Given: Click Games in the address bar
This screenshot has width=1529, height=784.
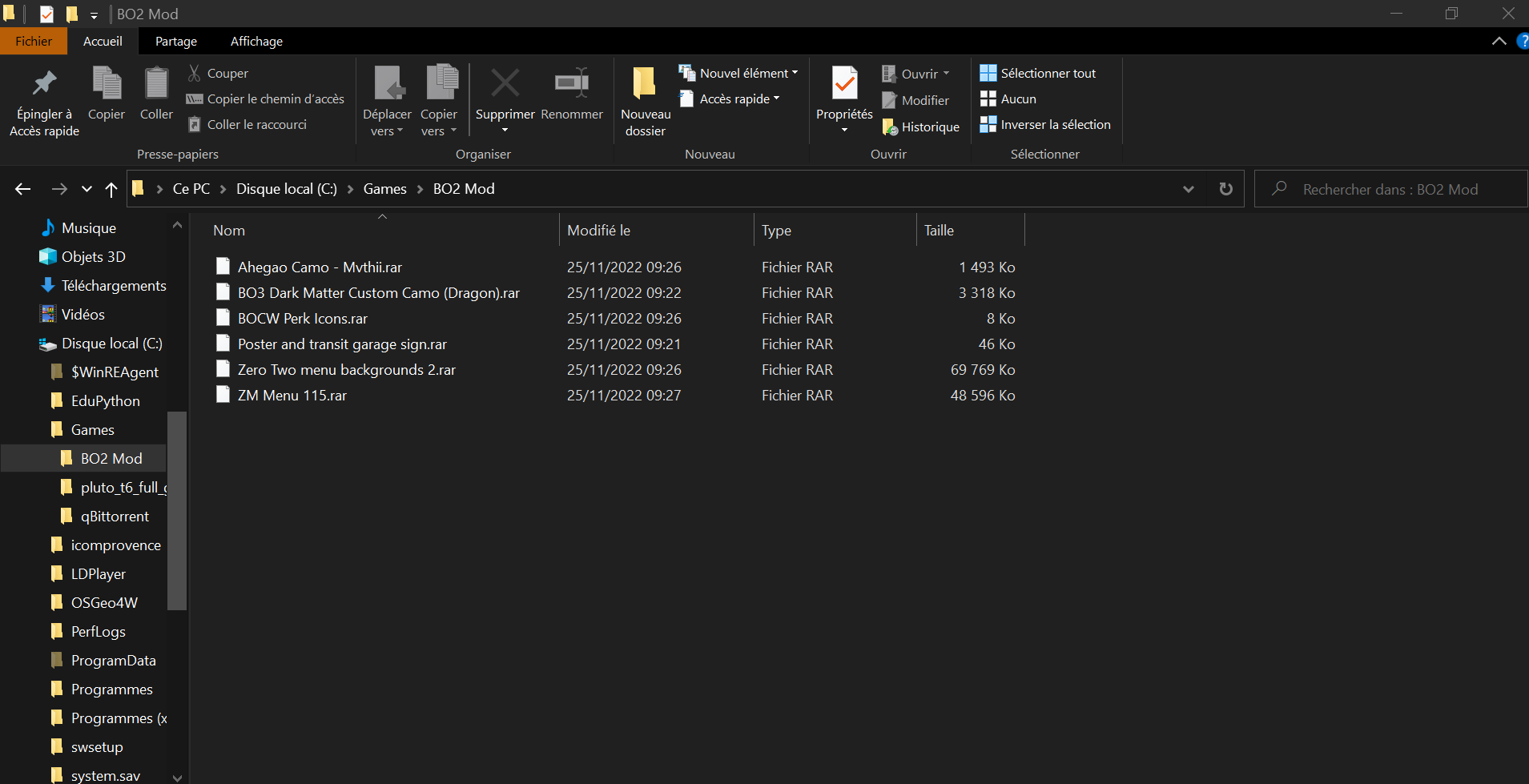Looking at the screenshot, I should pos(385,189).
